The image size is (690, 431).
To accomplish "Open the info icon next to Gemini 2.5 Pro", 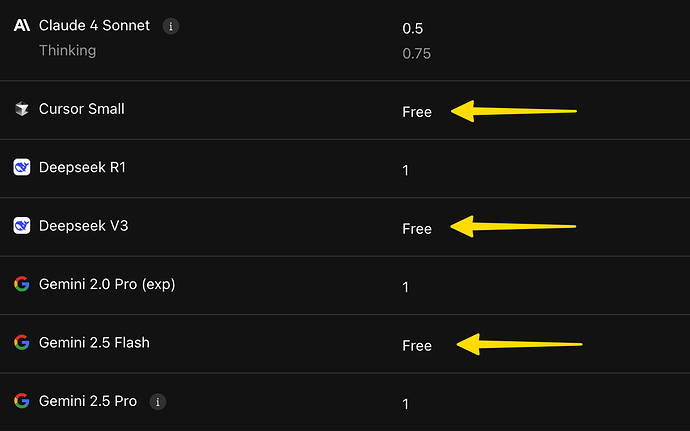I will coord(158,402).
